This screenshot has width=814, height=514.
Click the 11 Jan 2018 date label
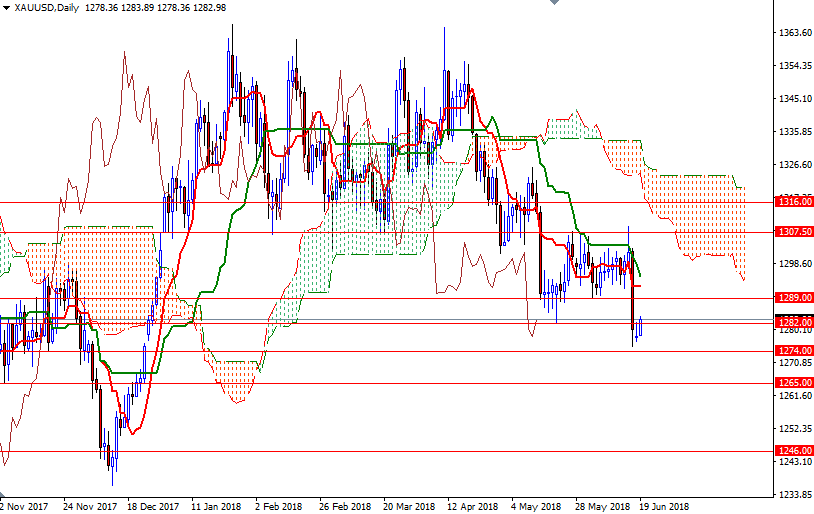click(216, 506)
